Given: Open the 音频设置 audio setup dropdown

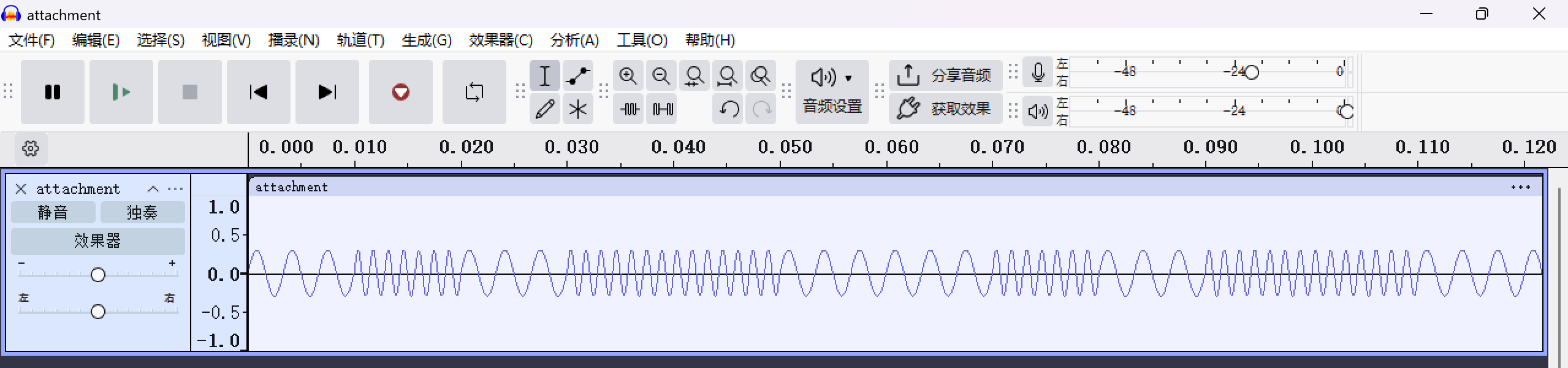Looking at the screenshot, I should [832, 92].
